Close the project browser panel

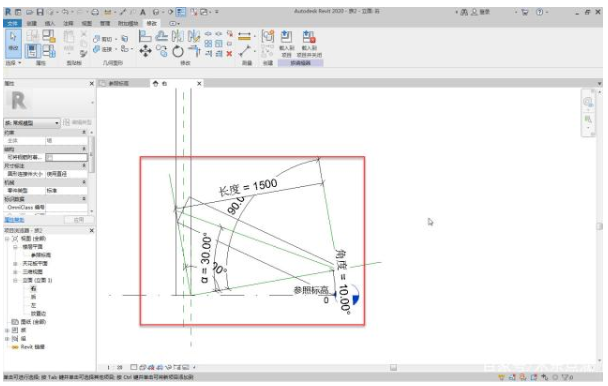(92, 230)
